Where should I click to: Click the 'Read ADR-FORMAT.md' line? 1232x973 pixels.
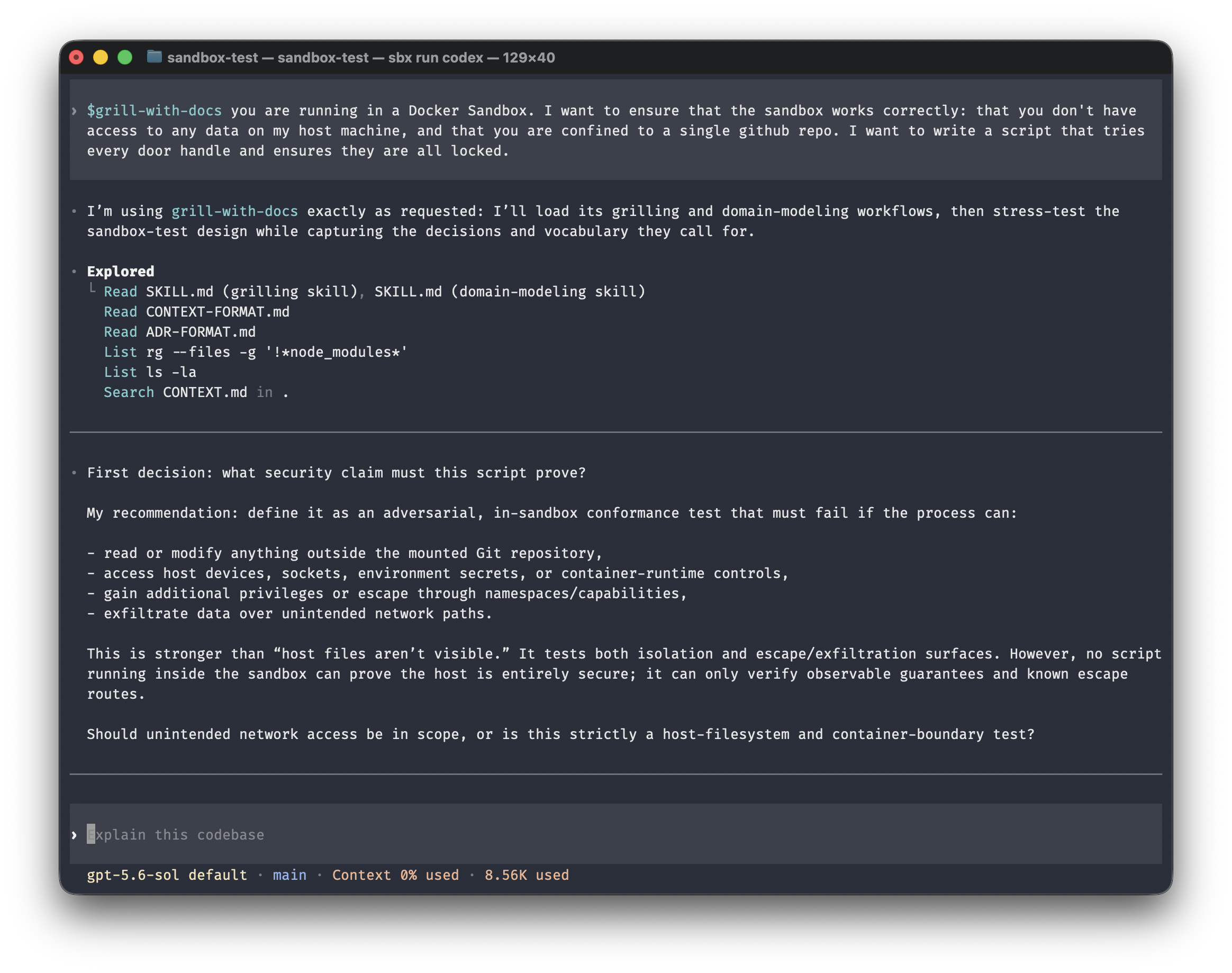pyautogui.click(x=180, y=331)
